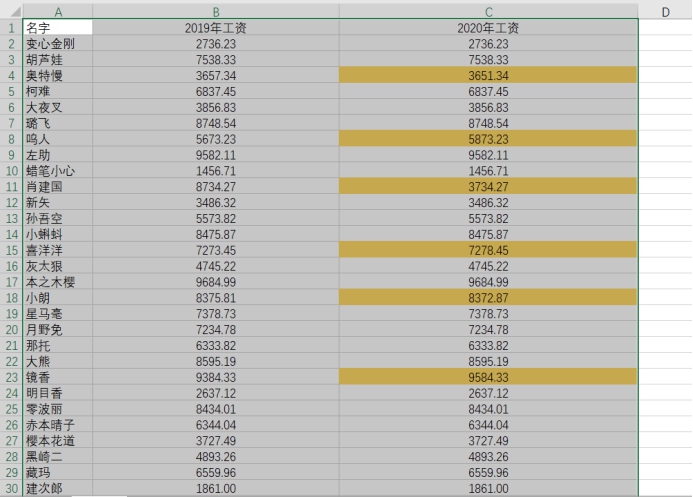Select highlighted cell 7278.45
The image size is (693, 497).
488,250
